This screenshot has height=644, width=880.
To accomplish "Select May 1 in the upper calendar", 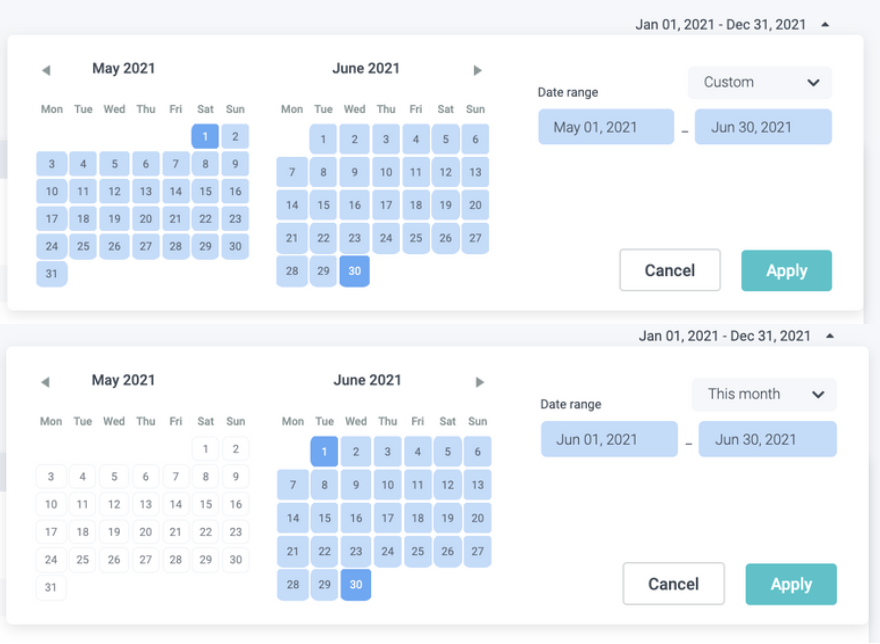I will (x=205, y=137).
